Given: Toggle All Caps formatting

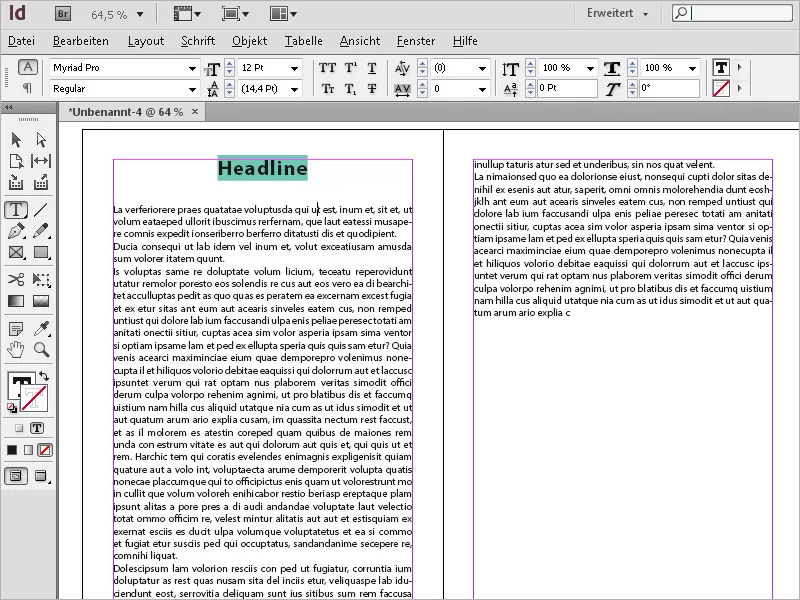Looking at the screenshot, I should point(329,67).
